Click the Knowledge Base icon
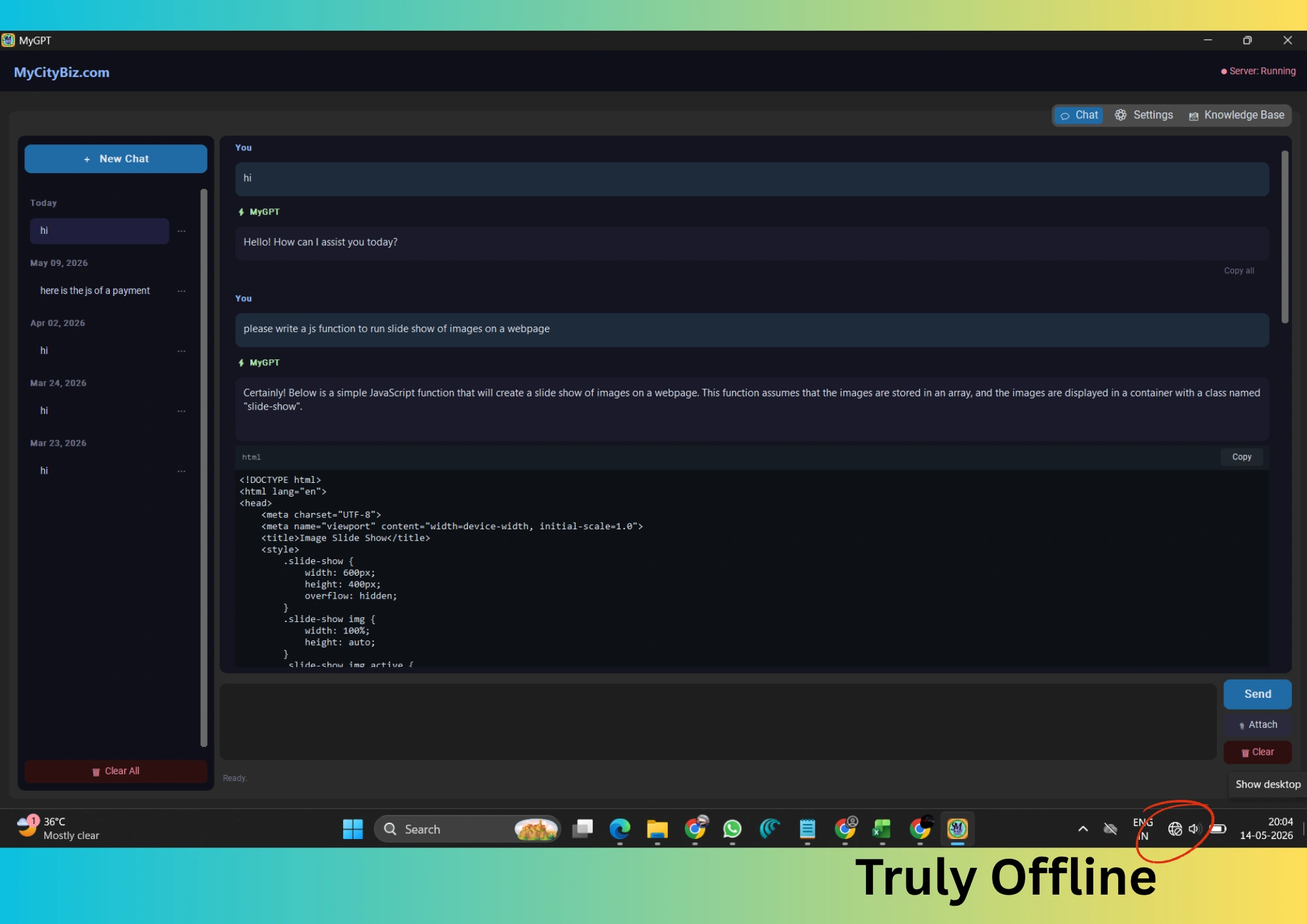 point(1193,116)
